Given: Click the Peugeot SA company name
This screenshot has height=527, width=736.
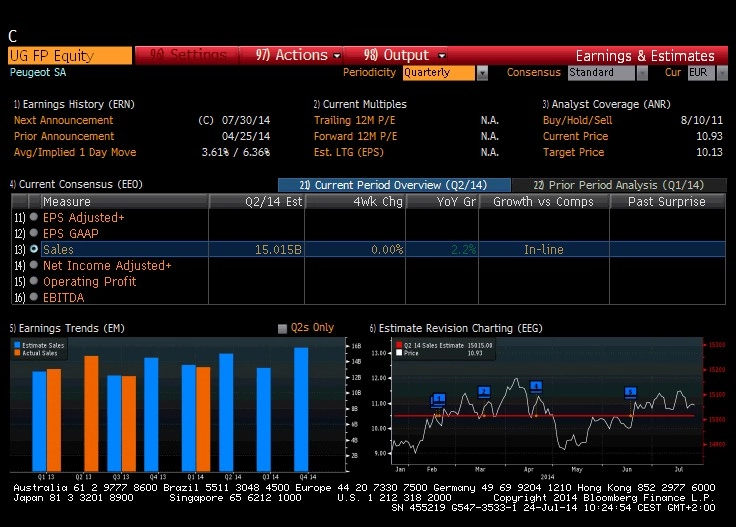Looking at the screenshot, I should point(38,72).
